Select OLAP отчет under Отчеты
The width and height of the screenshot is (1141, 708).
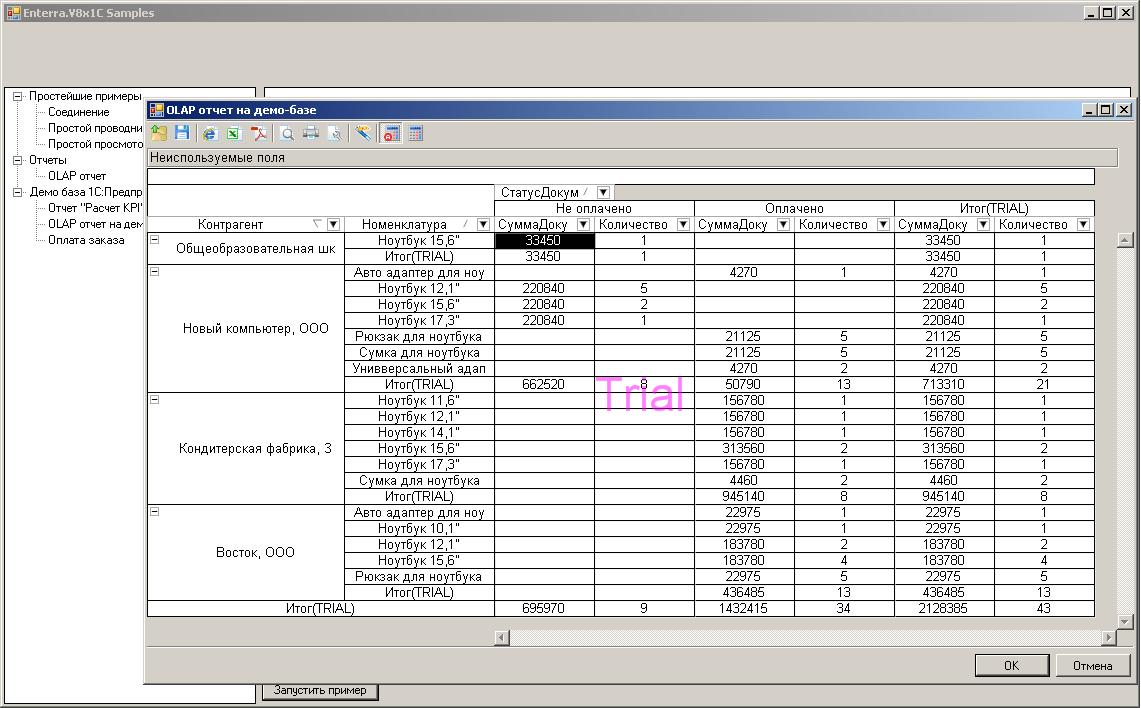point(76,176)
